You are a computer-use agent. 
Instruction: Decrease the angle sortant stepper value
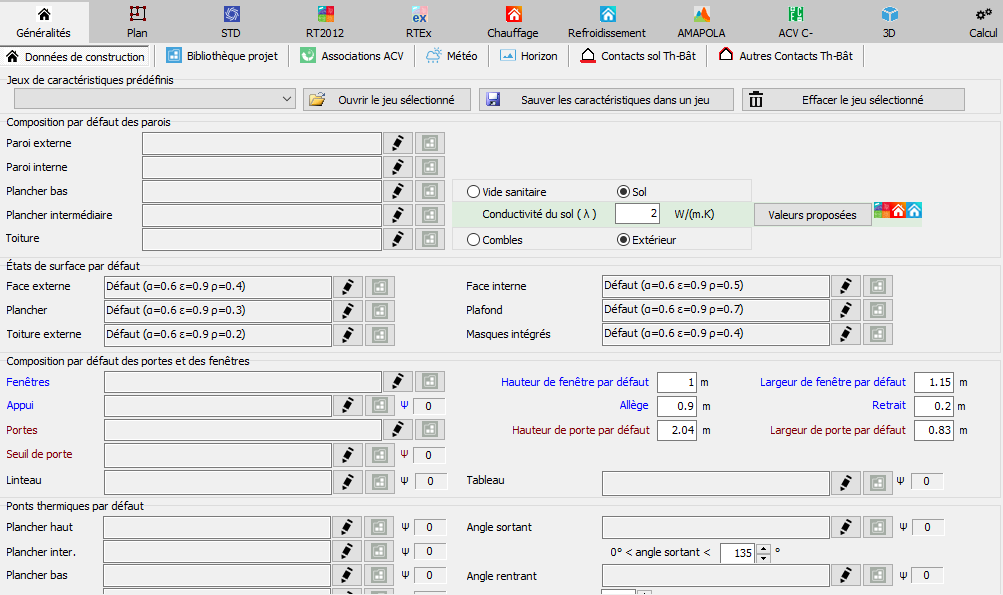(x=764, y=558)
